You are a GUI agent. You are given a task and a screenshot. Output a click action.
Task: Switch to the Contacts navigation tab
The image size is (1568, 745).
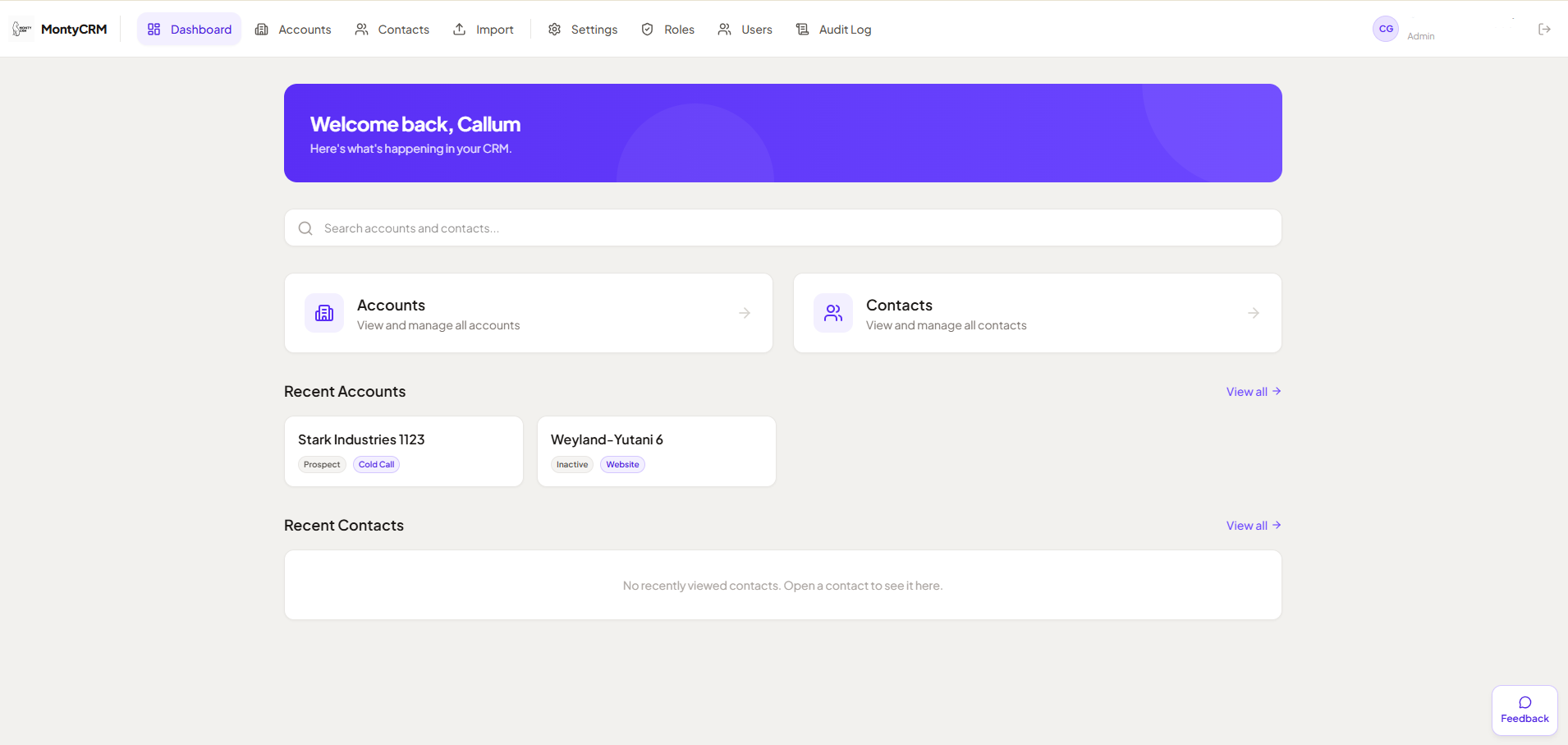click(x=392, y=29)
